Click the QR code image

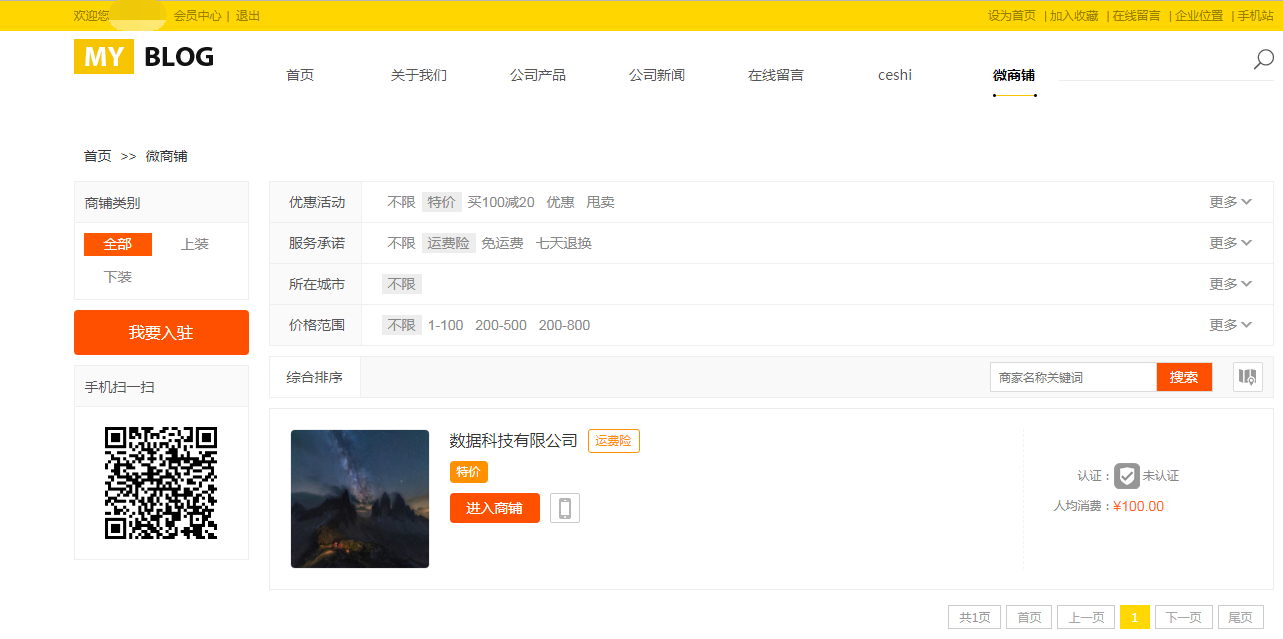(x=161, y=483)
